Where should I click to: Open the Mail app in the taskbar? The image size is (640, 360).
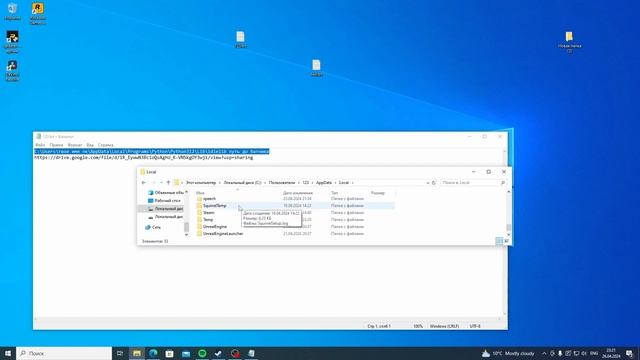[x=186, y=353]
